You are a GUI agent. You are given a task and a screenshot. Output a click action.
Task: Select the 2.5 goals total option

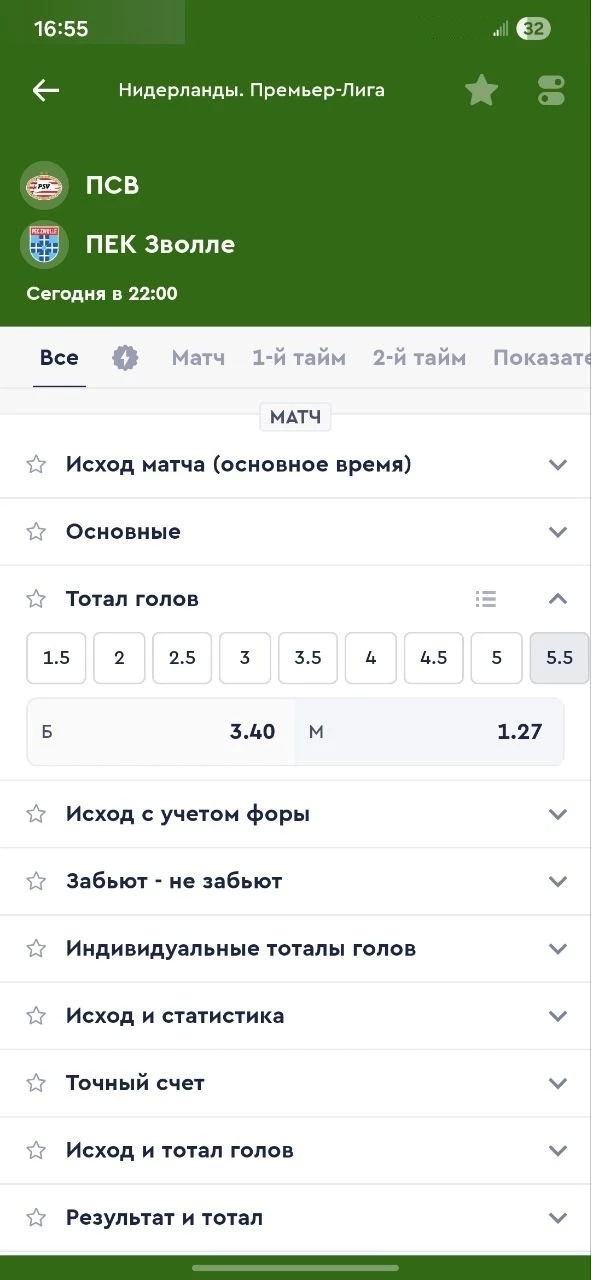click(x=182, y=657)
